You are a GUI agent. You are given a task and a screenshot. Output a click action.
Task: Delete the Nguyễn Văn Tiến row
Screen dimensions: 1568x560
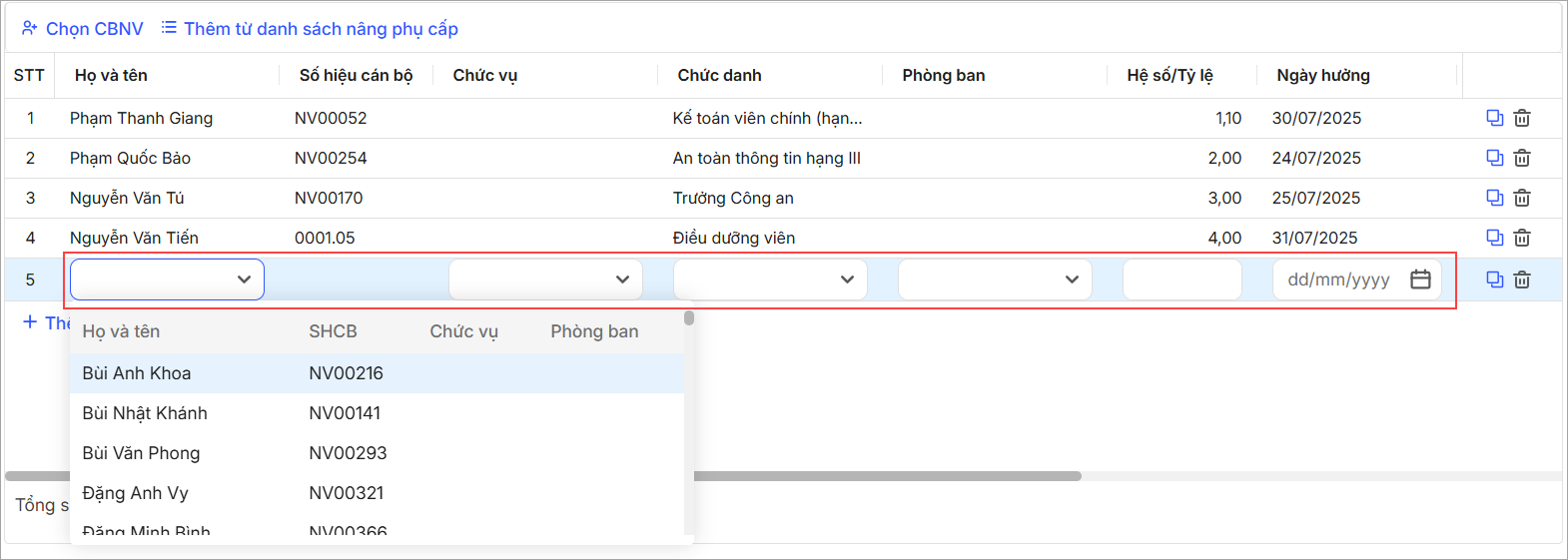[x=1522, y=238]
